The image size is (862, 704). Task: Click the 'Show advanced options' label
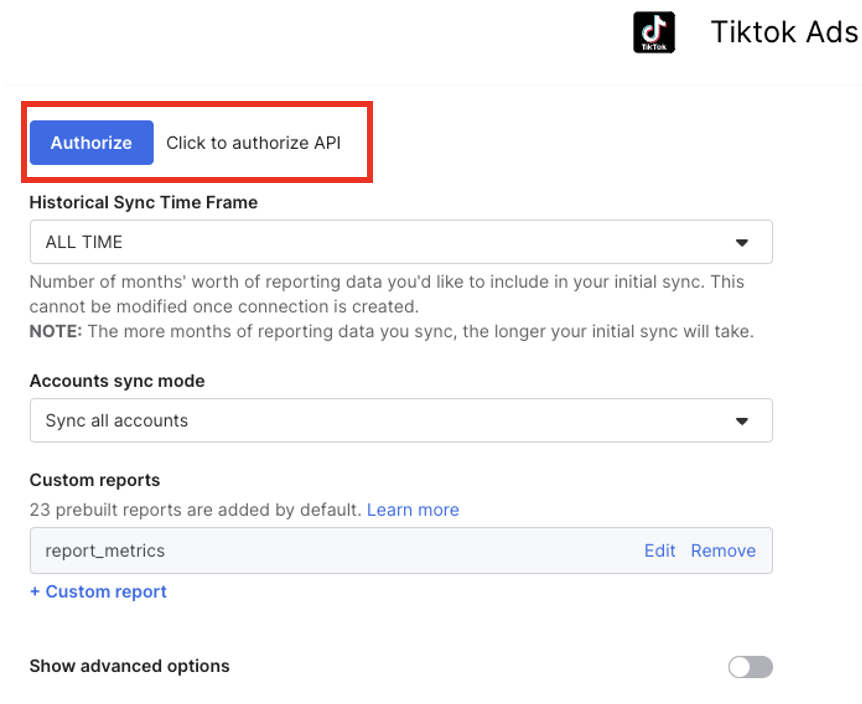point(129,666)
